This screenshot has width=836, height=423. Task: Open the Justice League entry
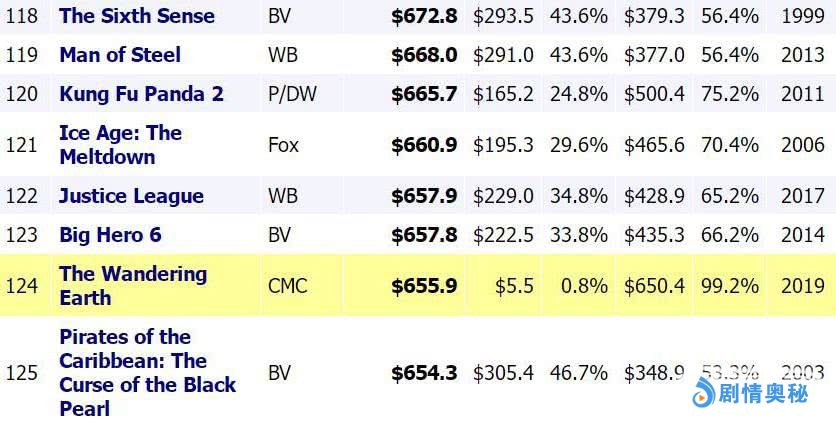pos(131,196)
